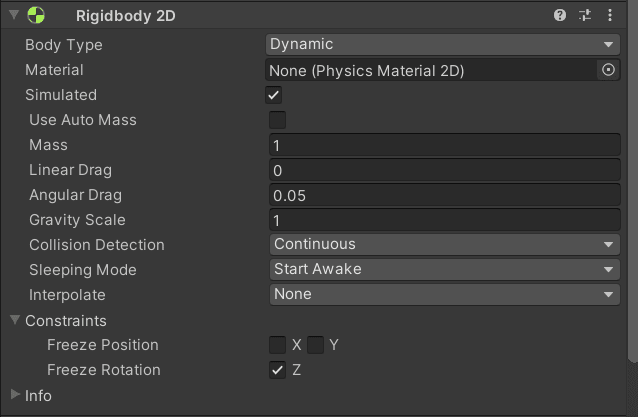Collapse the Rigidbody 2D component foldout
This screenshot has width=638, height=417.
click(x=14, y=15)
